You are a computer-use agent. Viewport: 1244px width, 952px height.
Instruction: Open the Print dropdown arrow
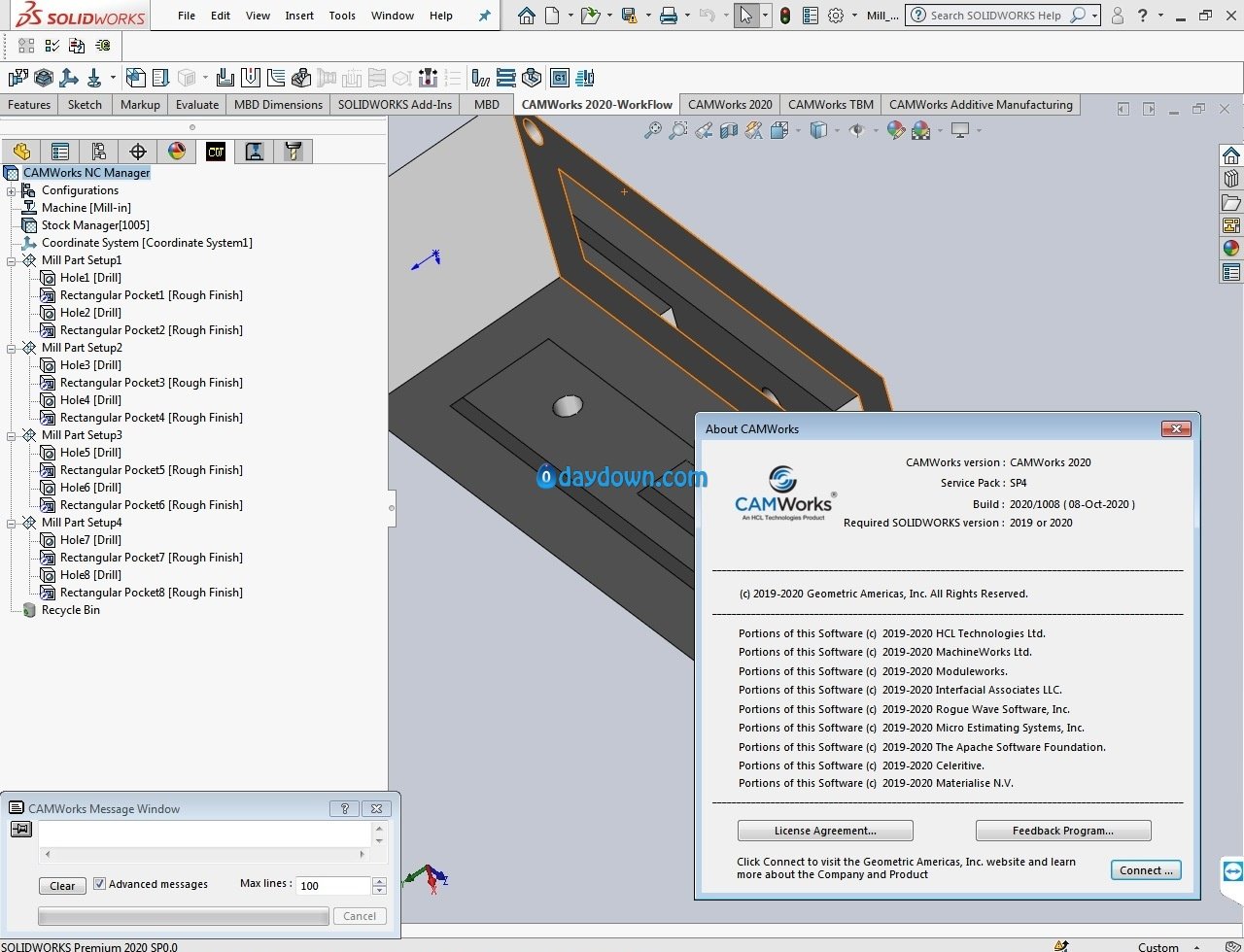686,16
